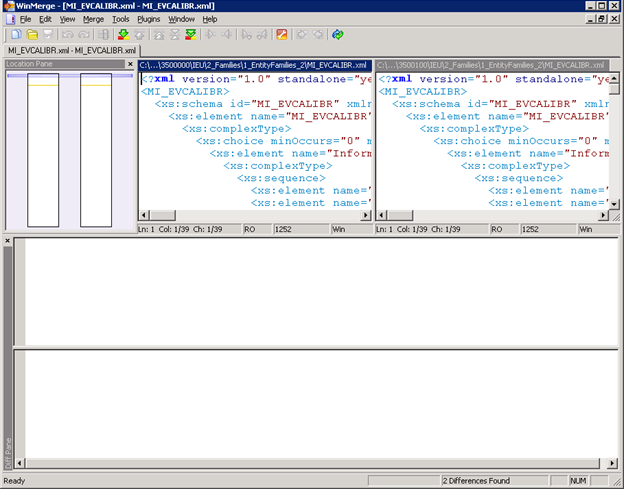
Task: Click right pane vertical scrollbar down arrow
Action: pos(614,204)
